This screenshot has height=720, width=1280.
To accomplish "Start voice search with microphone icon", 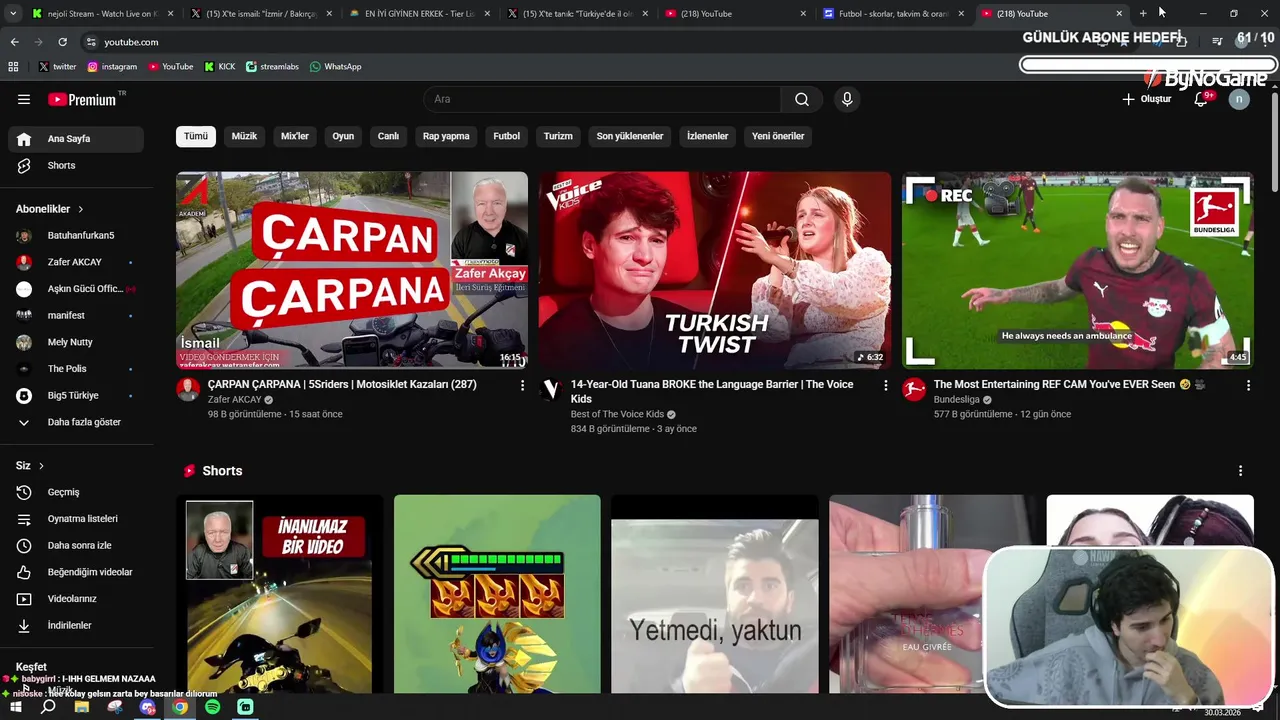I will click(x=847, y=99).
